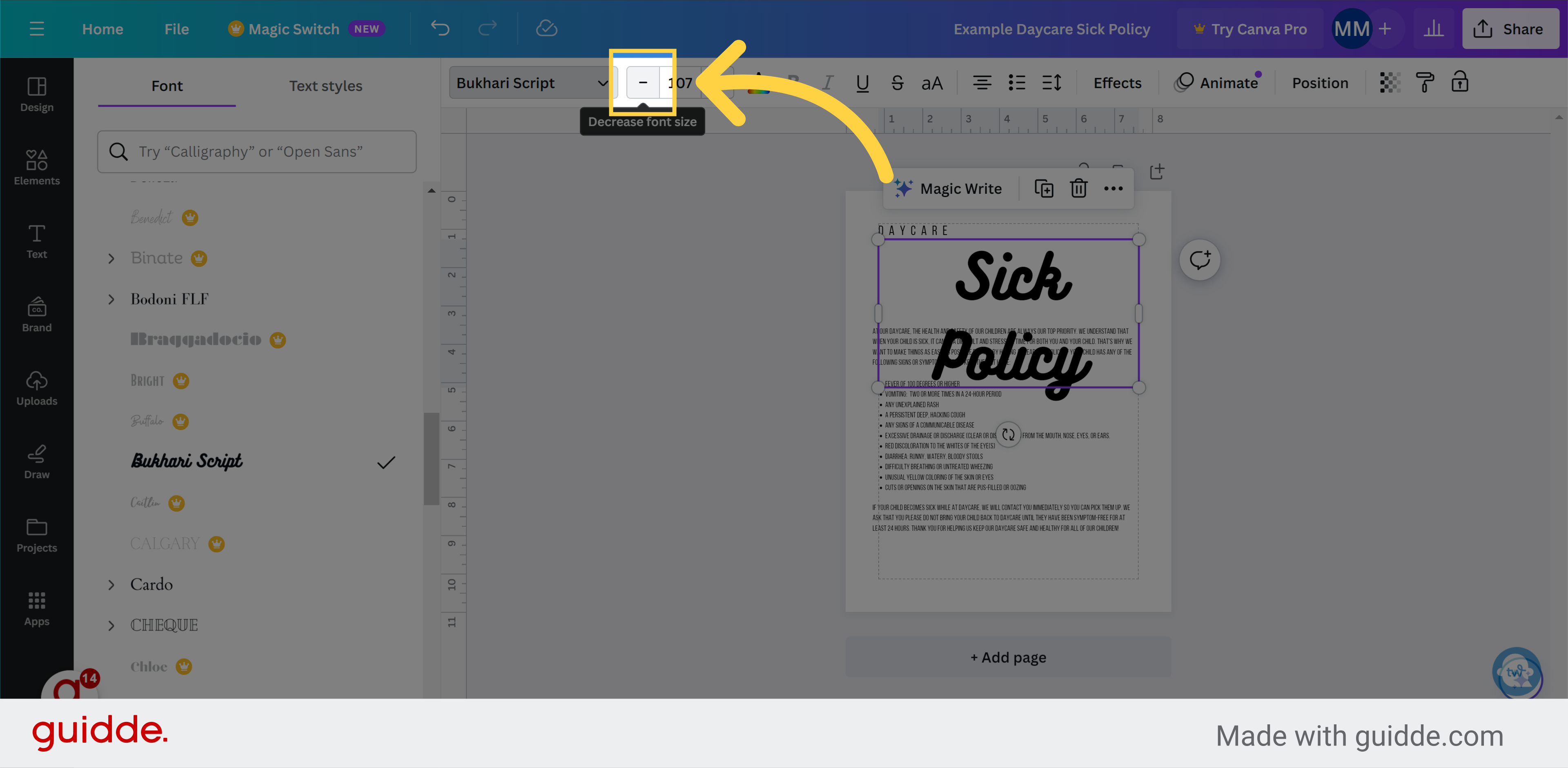Select the Text panel in the sidebar
Screen dimensions: 1568x768
coord(36,240)
